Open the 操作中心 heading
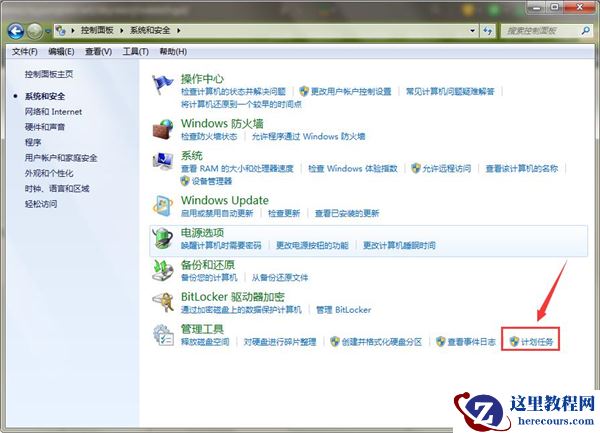Viewport: 600px width, 433px height. pos(202,79)
